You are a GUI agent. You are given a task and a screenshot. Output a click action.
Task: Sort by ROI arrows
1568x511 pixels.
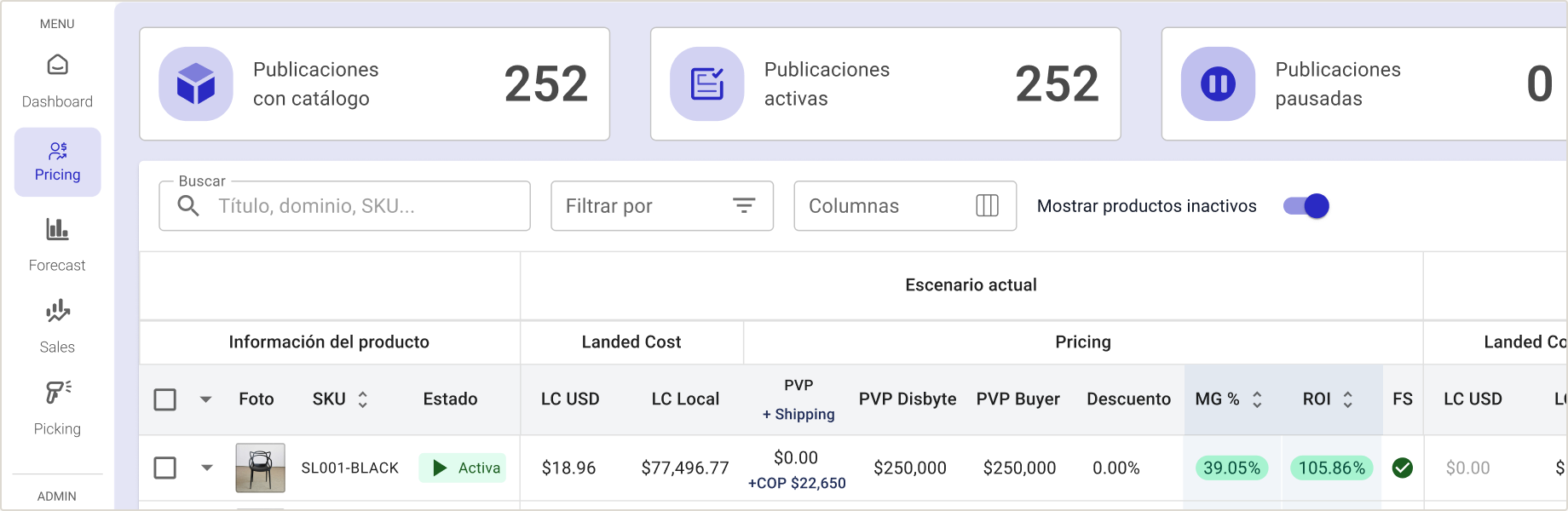coord(1347,399)
